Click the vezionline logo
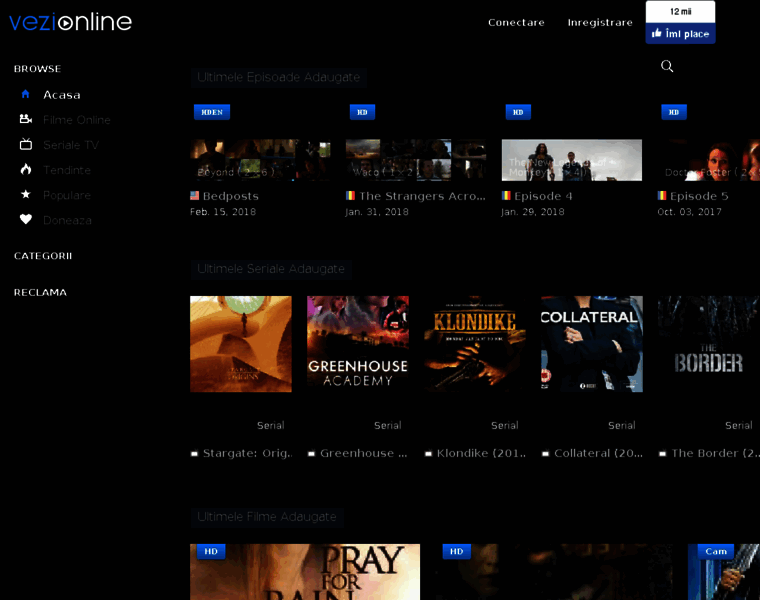760x600 pixels. pyautogui.click(x=70, y=22)
